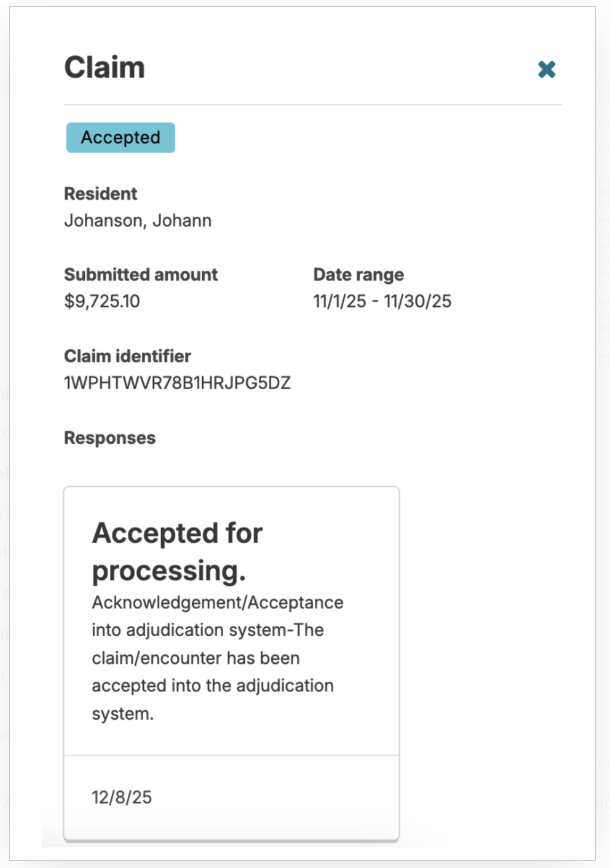The width and height of the screenshot is (610, 868).
Task: Click the 12/8/25 response date
Action: click(x=122, y=798)
